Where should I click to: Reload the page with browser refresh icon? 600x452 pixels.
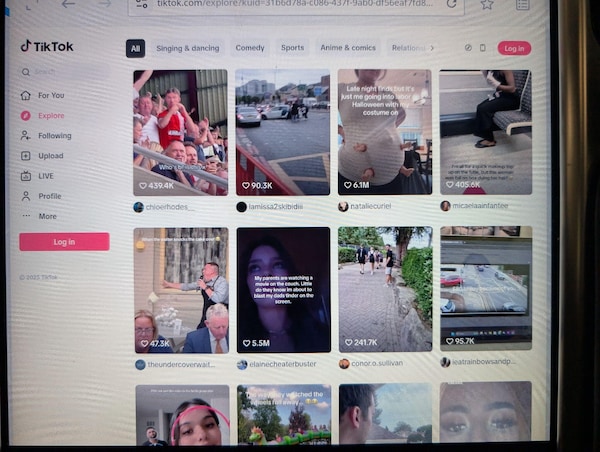[x=451, y=4]
